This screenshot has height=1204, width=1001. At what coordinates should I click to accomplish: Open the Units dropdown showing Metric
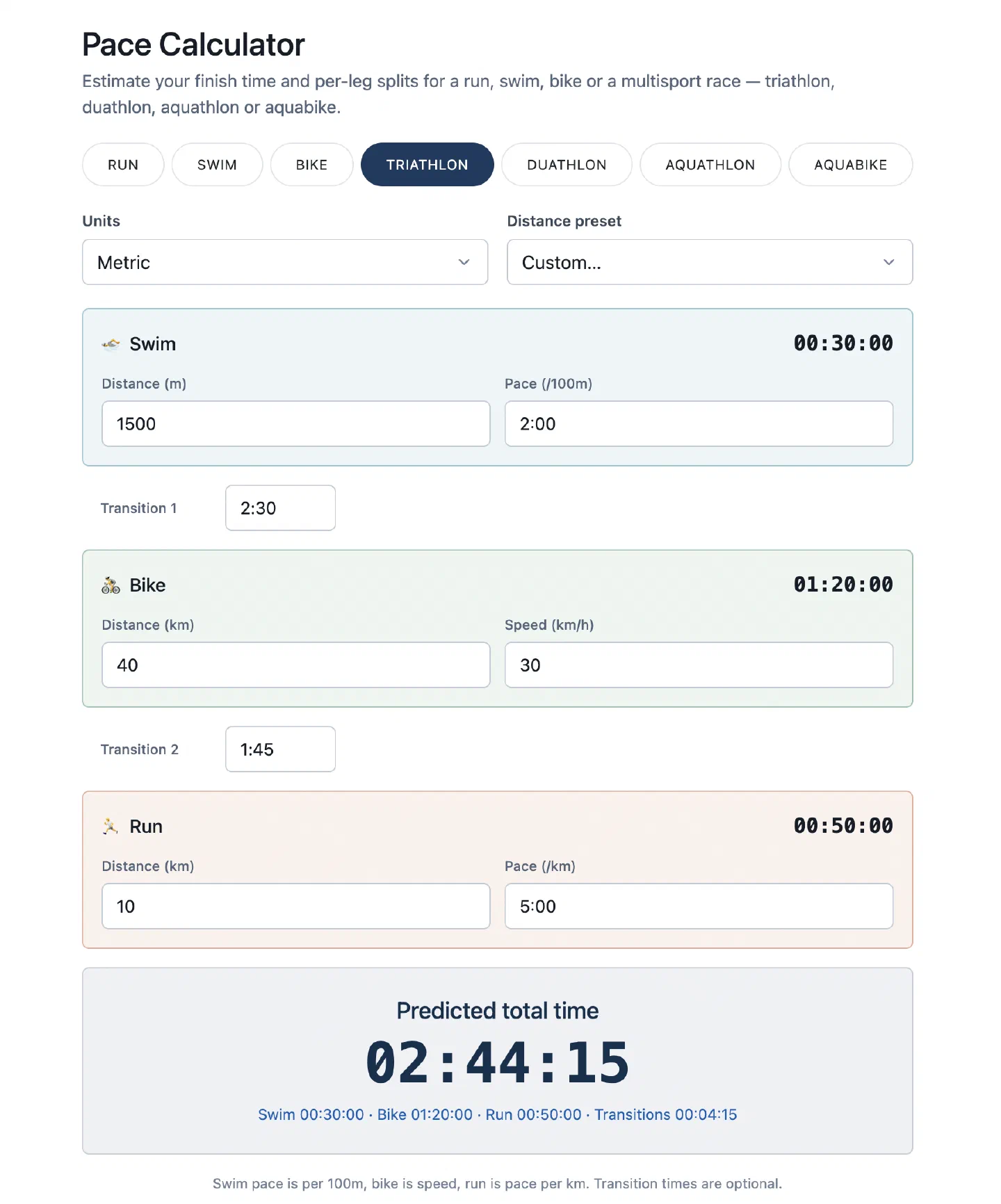[x=285, y=262]
